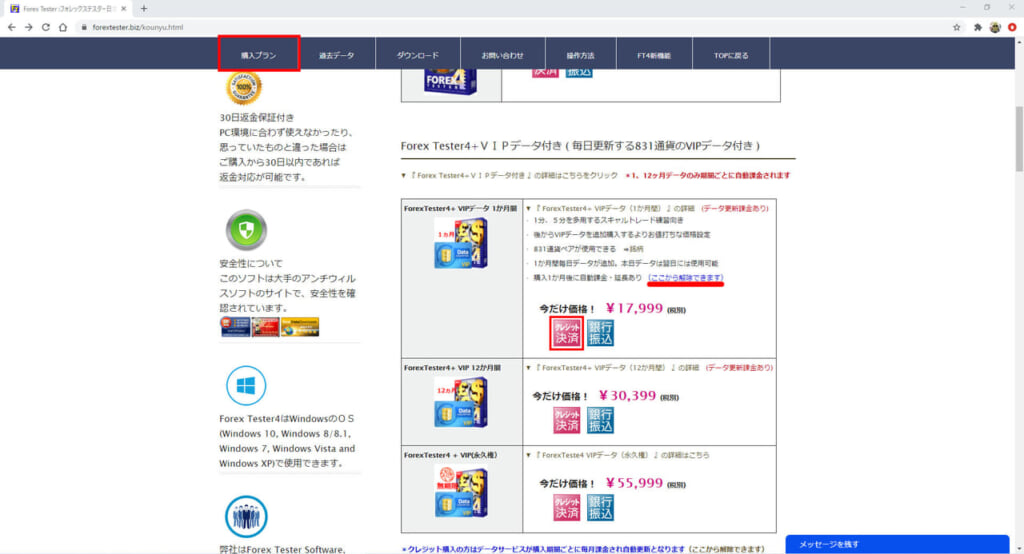Viewport: 1024px width, 554px height.
Task: Click クレジット決済 for ¥55,999 plan
Action: tap(566, 507)
